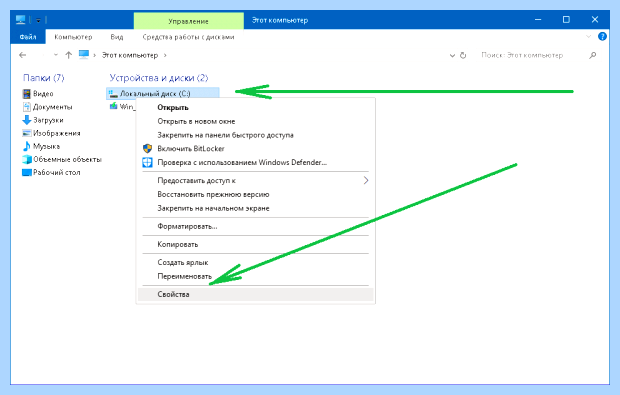Select Закрепить на начальном экране

[x=255, y=208]
